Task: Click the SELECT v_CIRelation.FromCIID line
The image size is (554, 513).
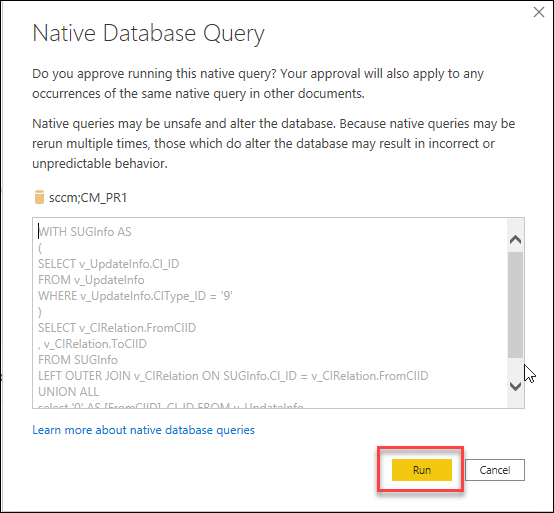Action: (x=117, y=328)
